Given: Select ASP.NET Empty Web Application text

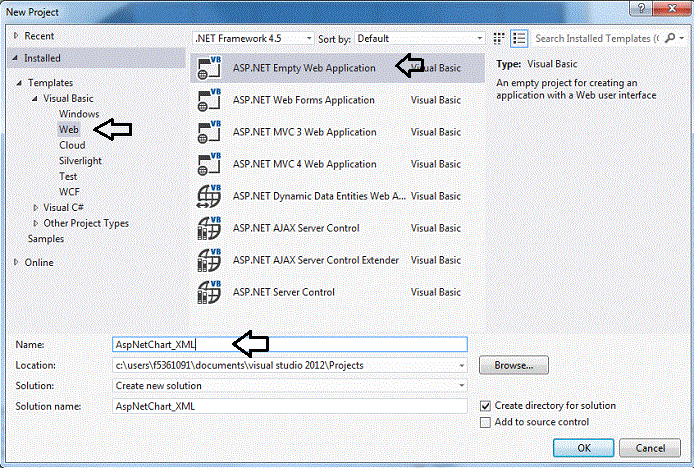Looking at the screenshot, I should [x=304, y=68].
